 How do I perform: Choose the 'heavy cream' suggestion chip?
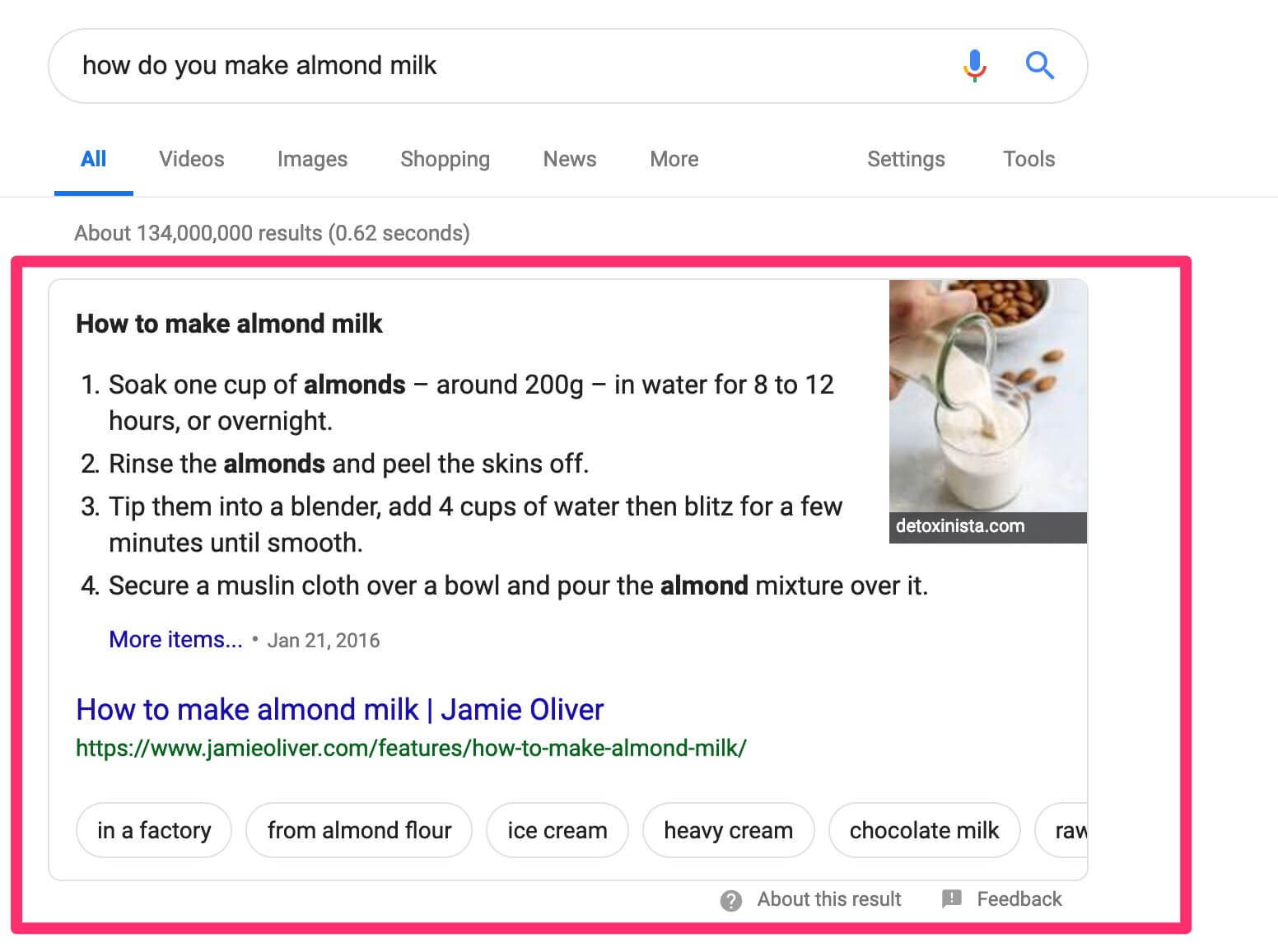tap(728, 830)
